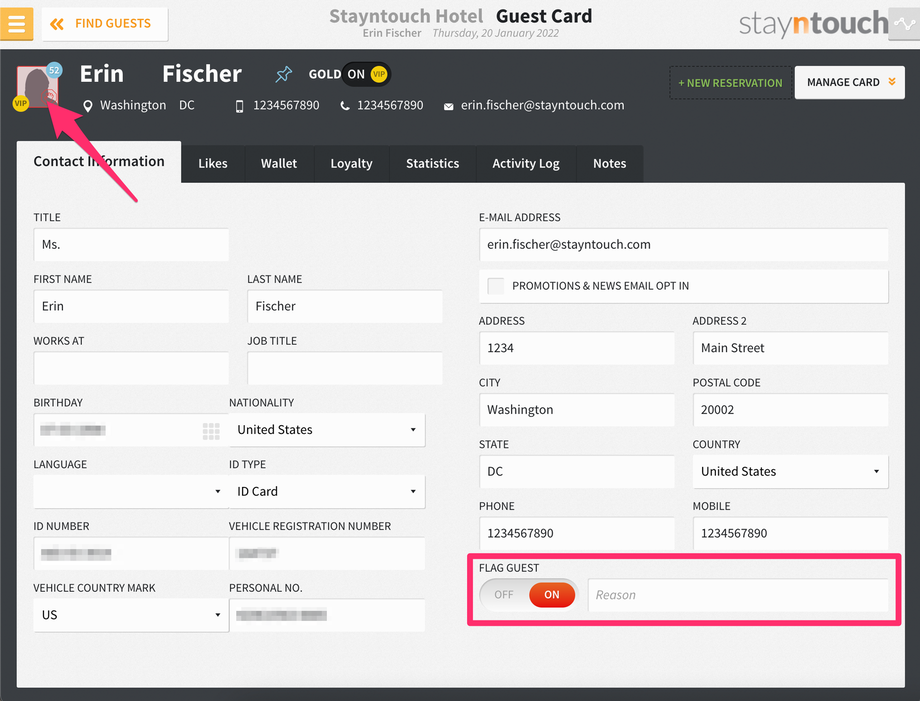Screen dimensions: 920x701
Task: Click the envelope email icon in header
Action: (x=448, y=107)
